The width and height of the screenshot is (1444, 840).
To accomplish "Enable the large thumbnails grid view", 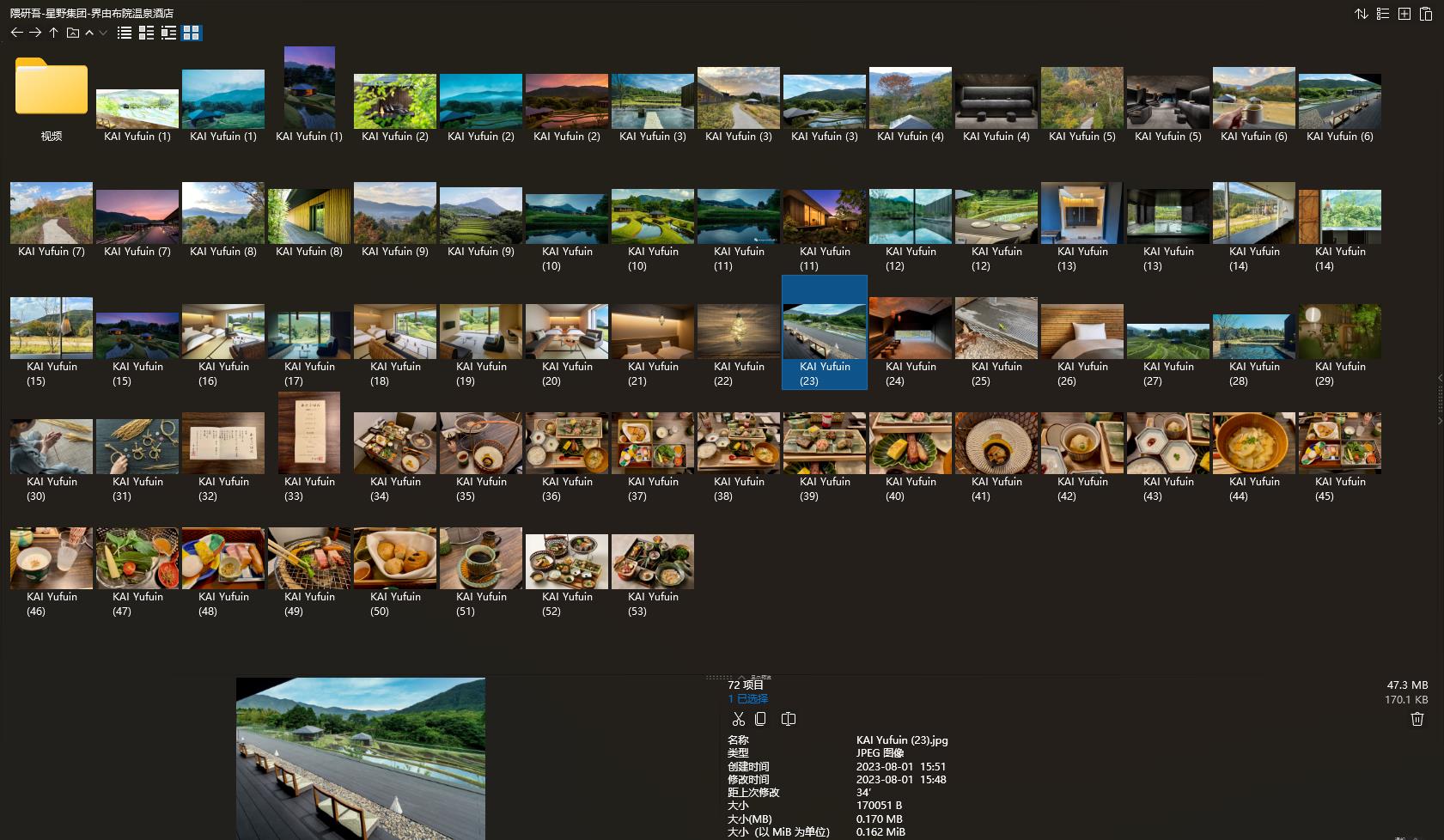I will (192, 33).
